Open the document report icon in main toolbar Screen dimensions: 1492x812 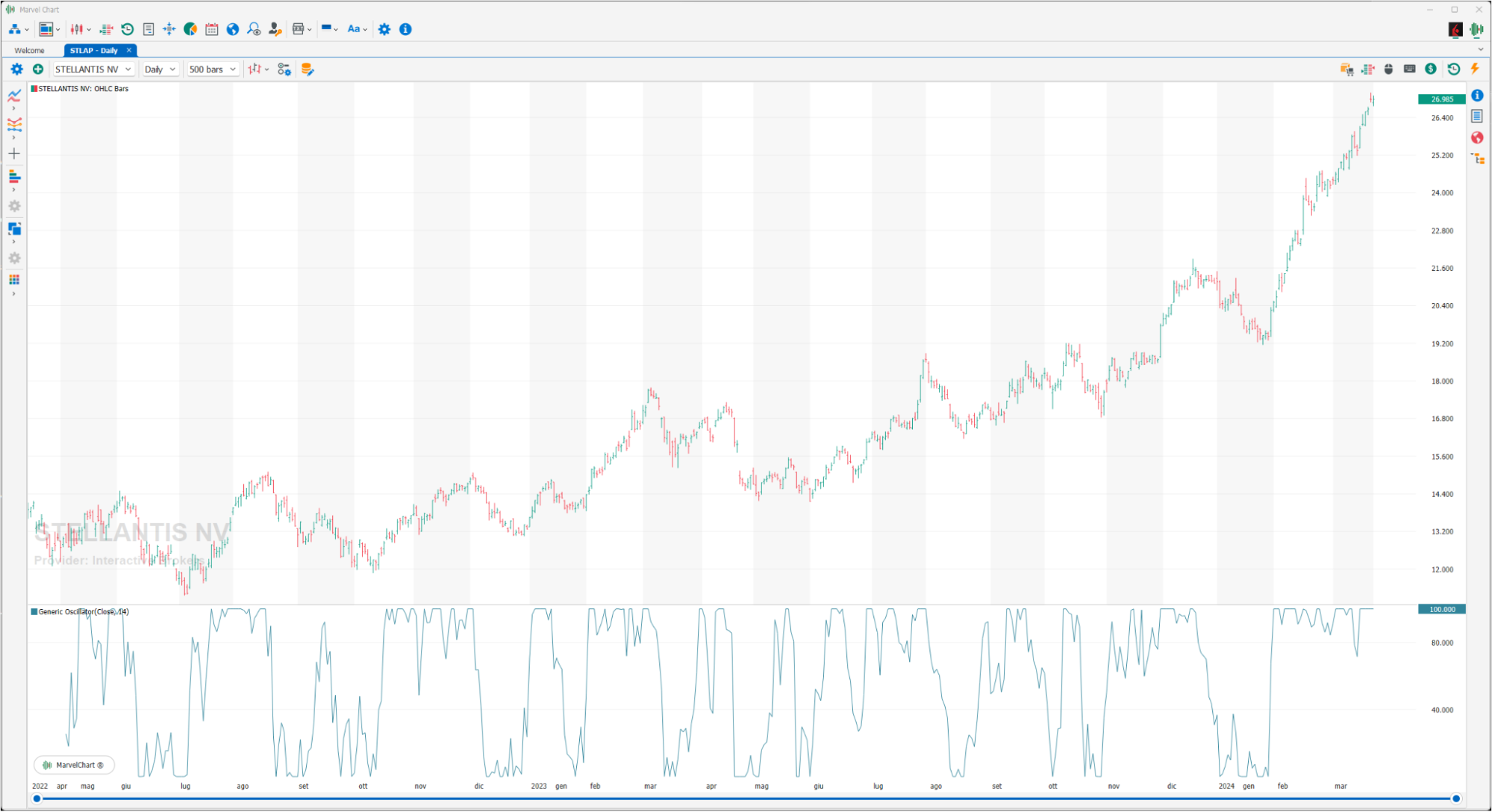[149, 29]
